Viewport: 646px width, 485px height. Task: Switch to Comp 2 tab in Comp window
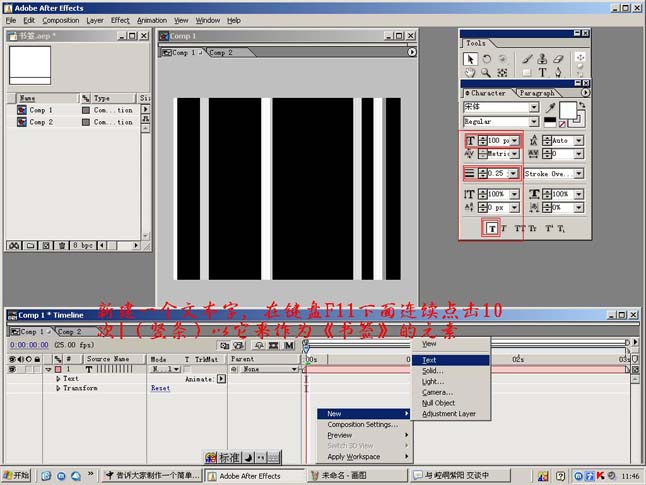(x=221, y=53)
